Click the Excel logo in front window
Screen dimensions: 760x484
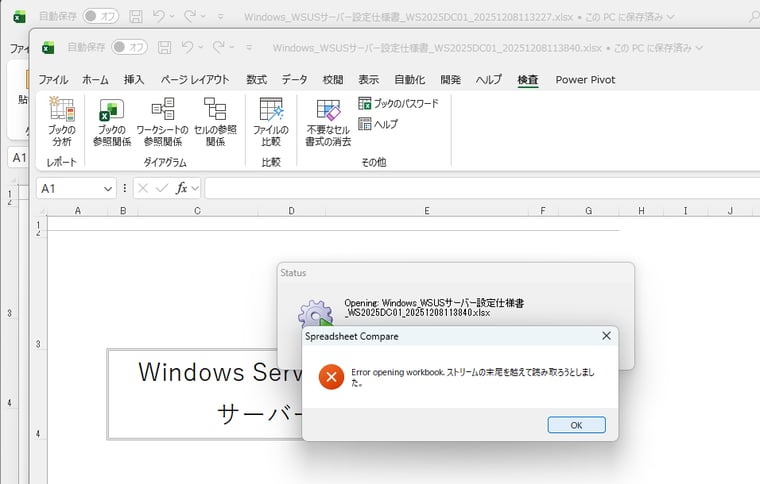[x=48, y=47]
